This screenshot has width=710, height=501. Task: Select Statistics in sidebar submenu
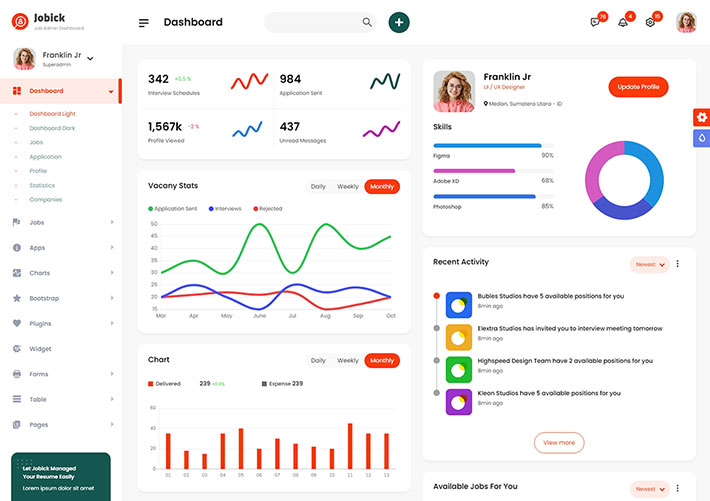point(42,185)
